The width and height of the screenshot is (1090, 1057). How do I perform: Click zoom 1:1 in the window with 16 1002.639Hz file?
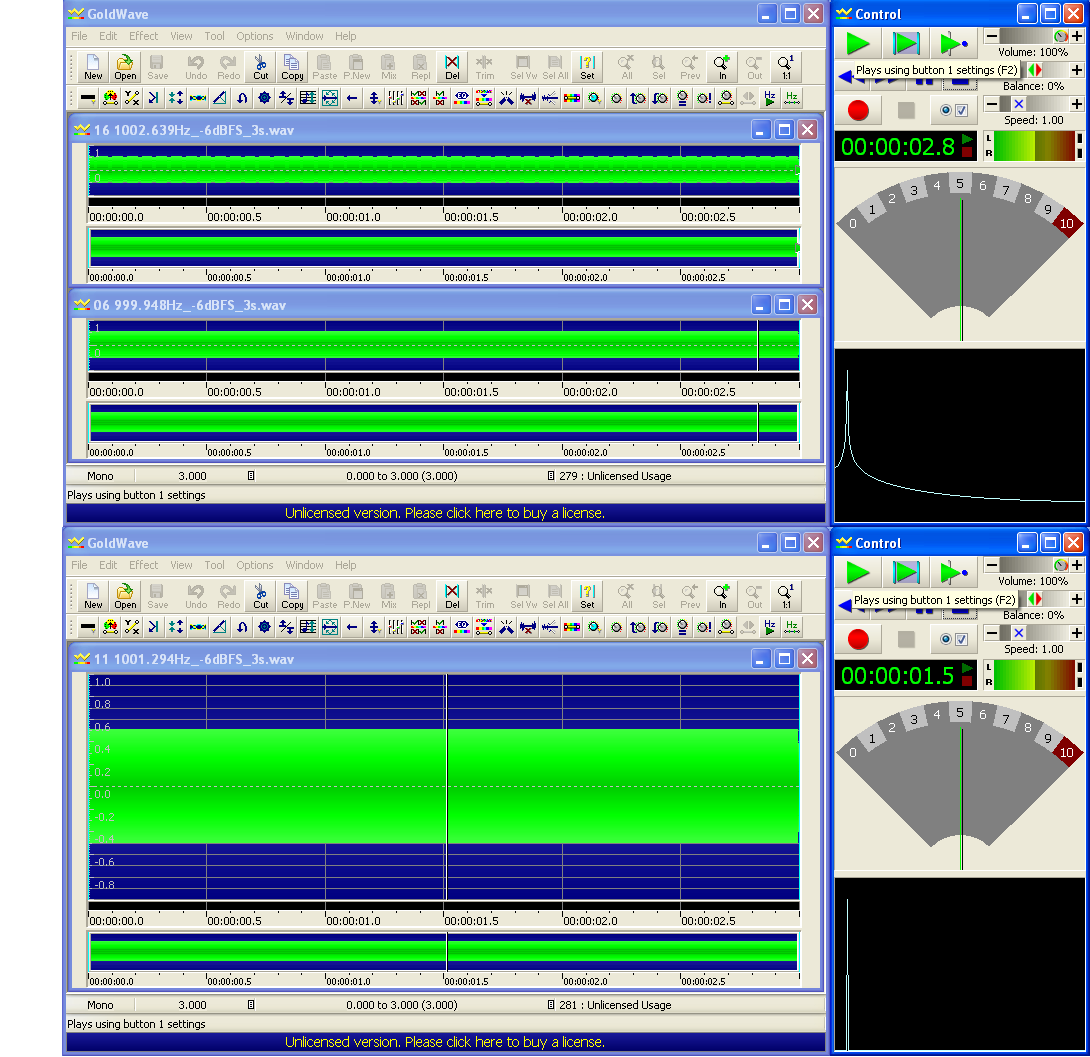[786, 67]
